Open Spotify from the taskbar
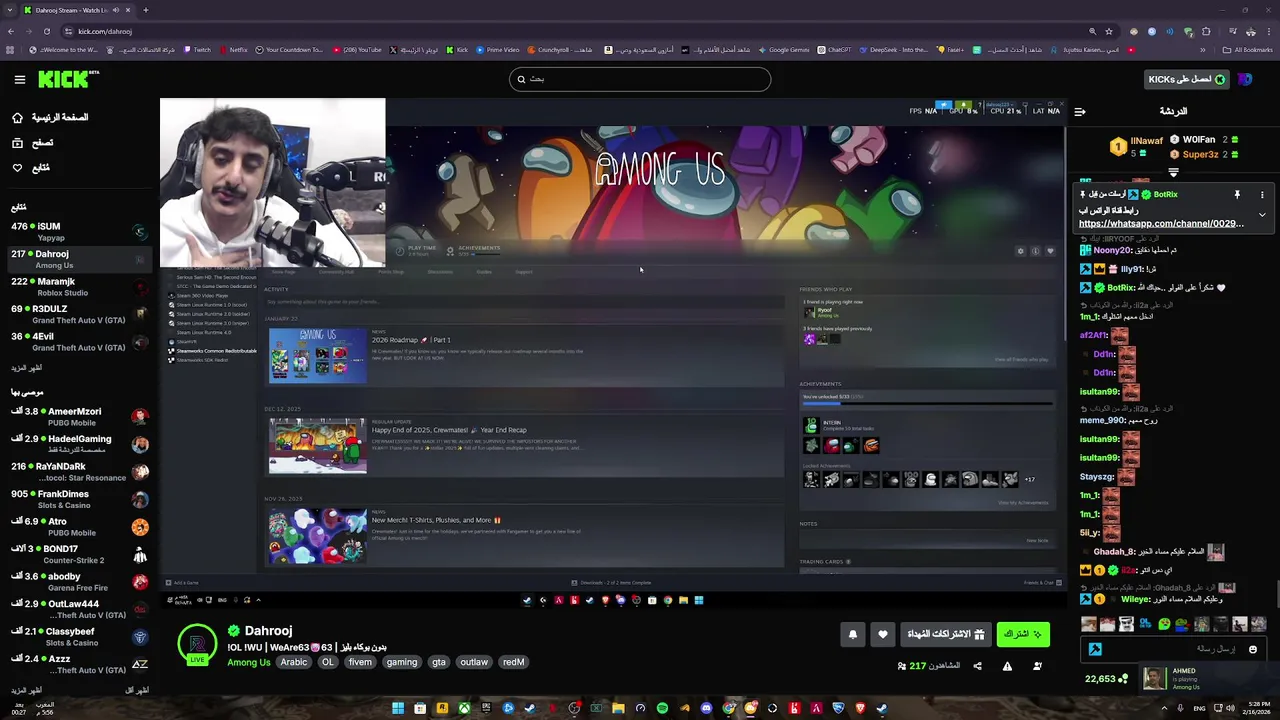The image size is (1280, 720). tap(662, 709)
